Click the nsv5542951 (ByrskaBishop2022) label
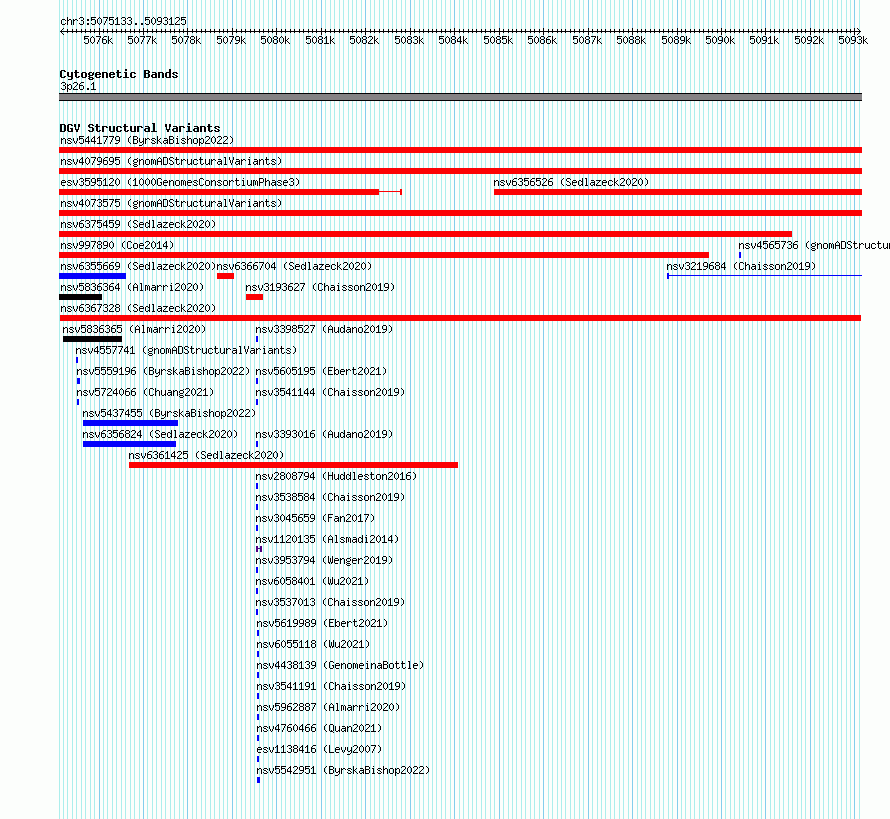890x819 pixels. click(343, 770)
